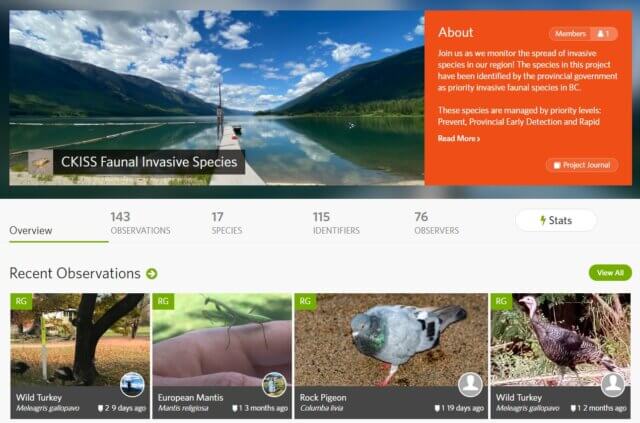Click RG badge on European Mantis photo
The width and height of the screenshot is (640, 423).
[x=163, y=301]
